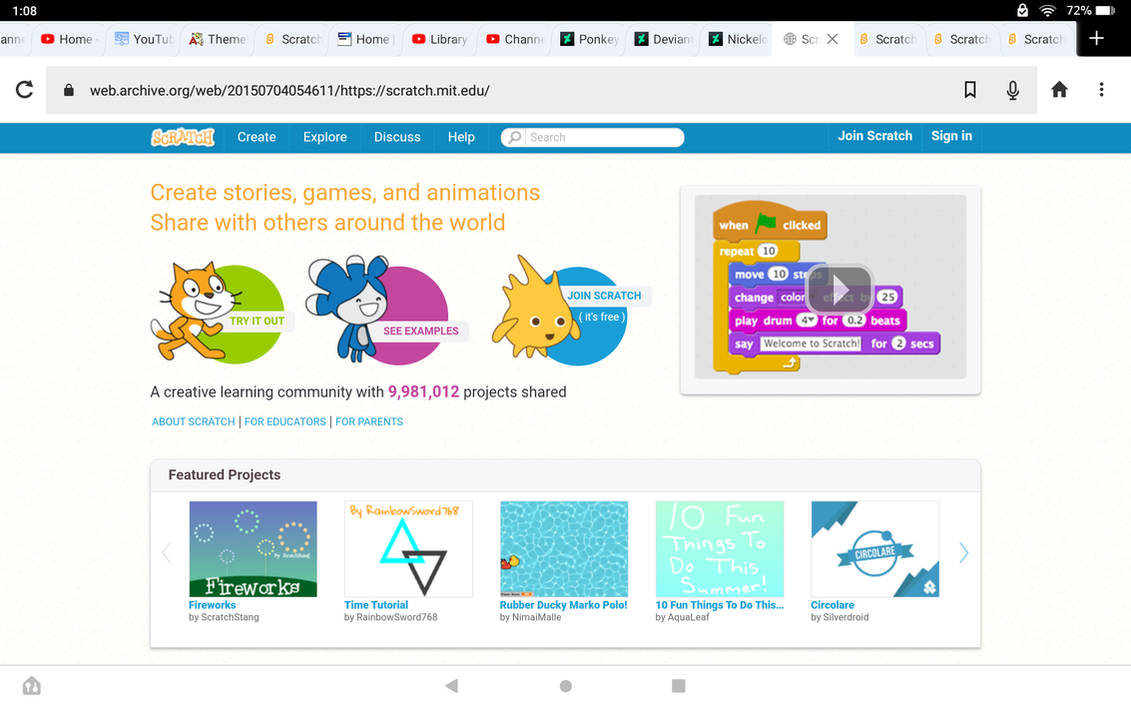Open the three-dot browser menu
This screenshot has width=1131, height=707.
pos(1101,89)
